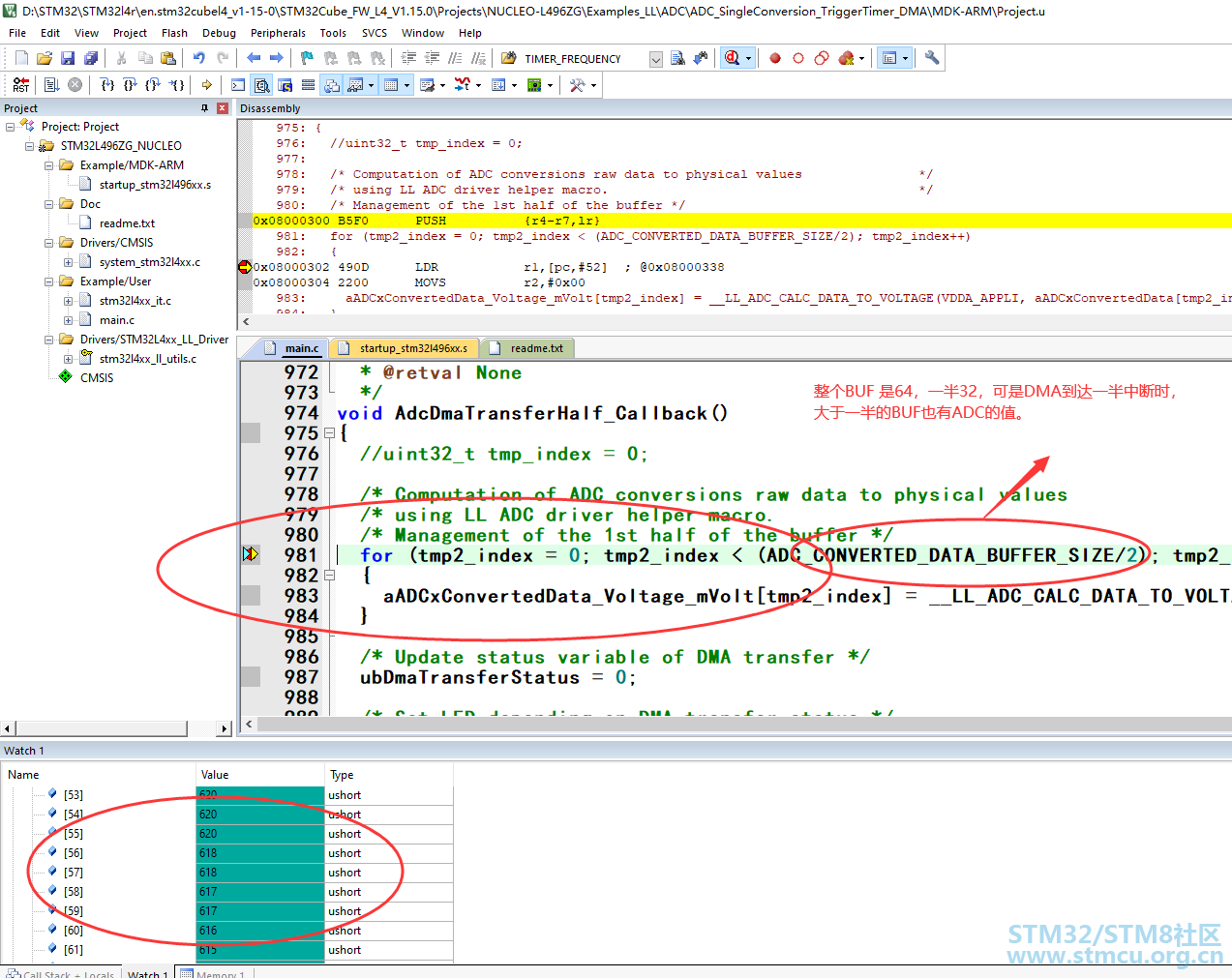Click the Run to Cursor Line icon
1232x978 pixels.
tap(177, 85)
